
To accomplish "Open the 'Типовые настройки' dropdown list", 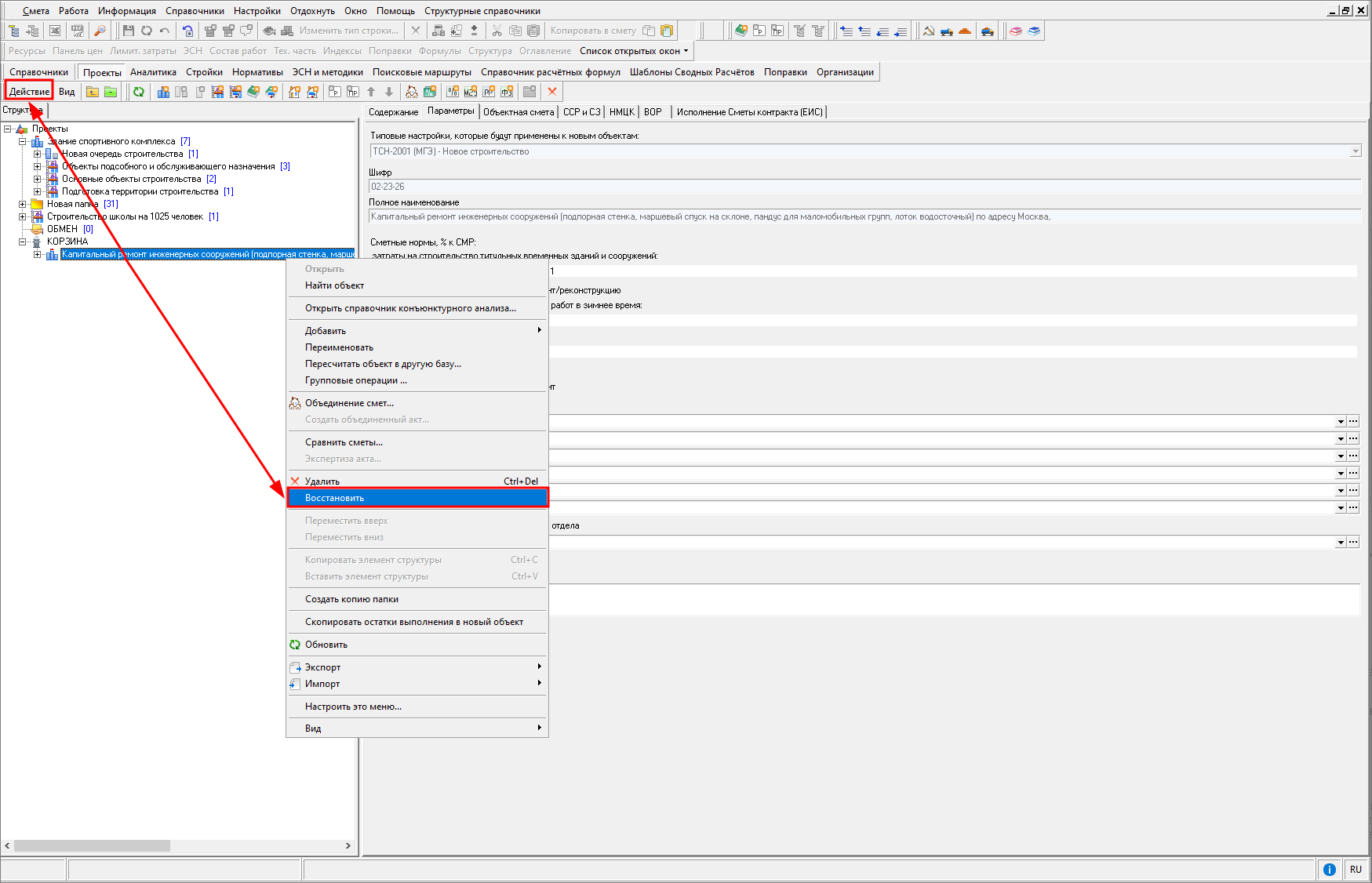I will [x=1355, y=151].
